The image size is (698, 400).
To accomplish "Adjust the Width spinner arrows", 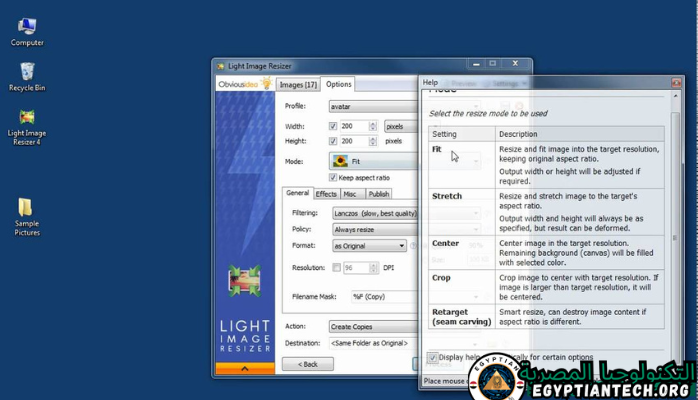I will pos(373,126).
